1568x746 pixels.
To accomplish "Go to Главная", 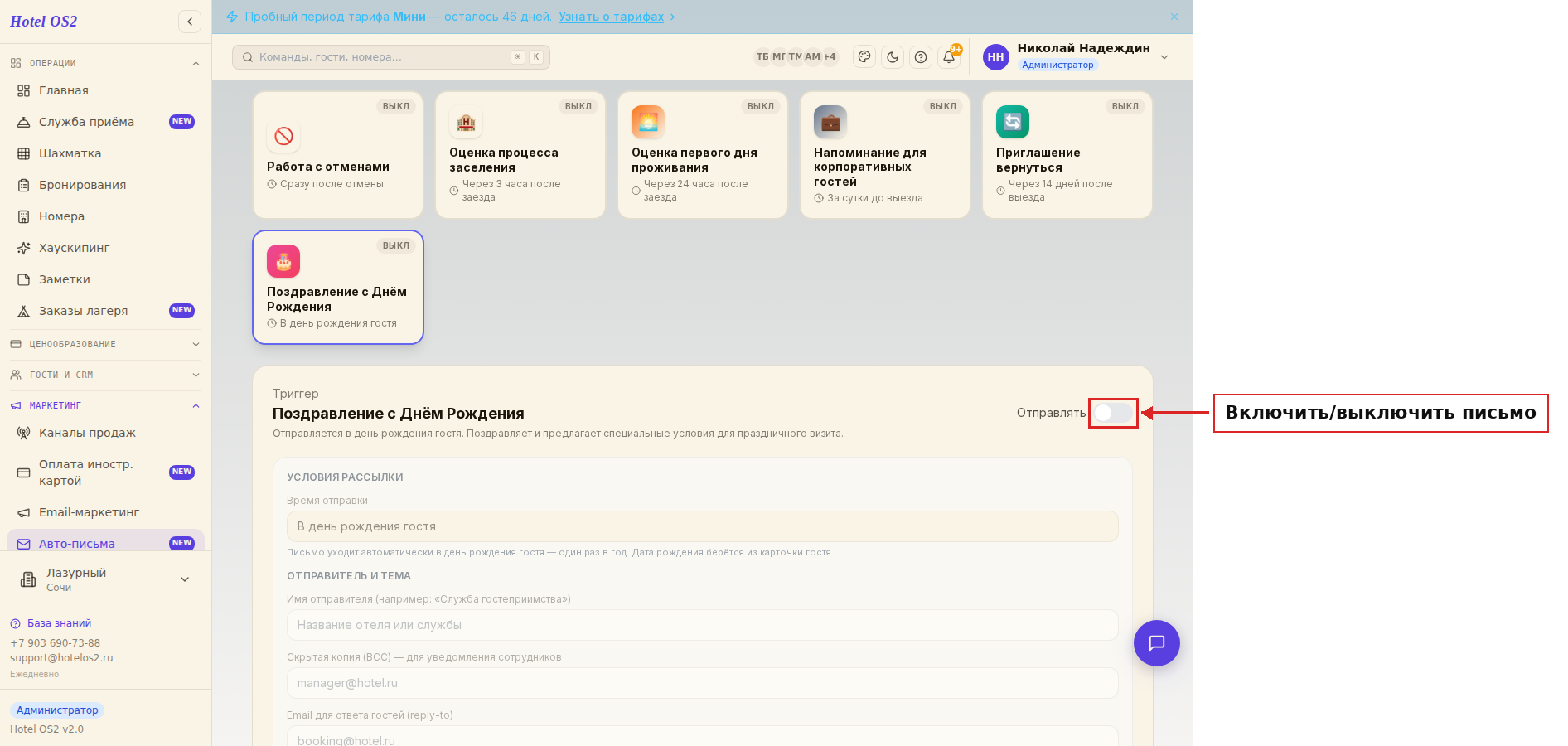I will (x=105, y=90).
